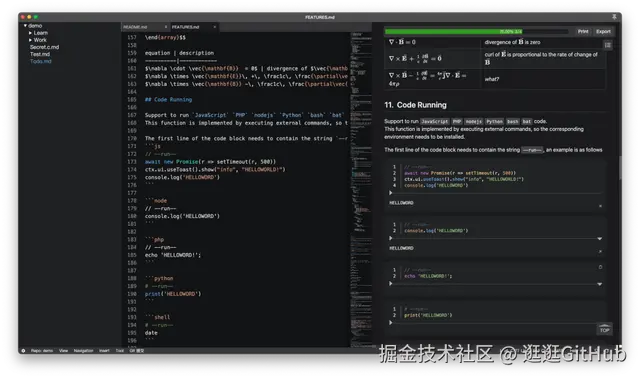This screenshot has width=640, height=378.
Task: Close the FEATURES.md tab
Action: click(215, 27)
